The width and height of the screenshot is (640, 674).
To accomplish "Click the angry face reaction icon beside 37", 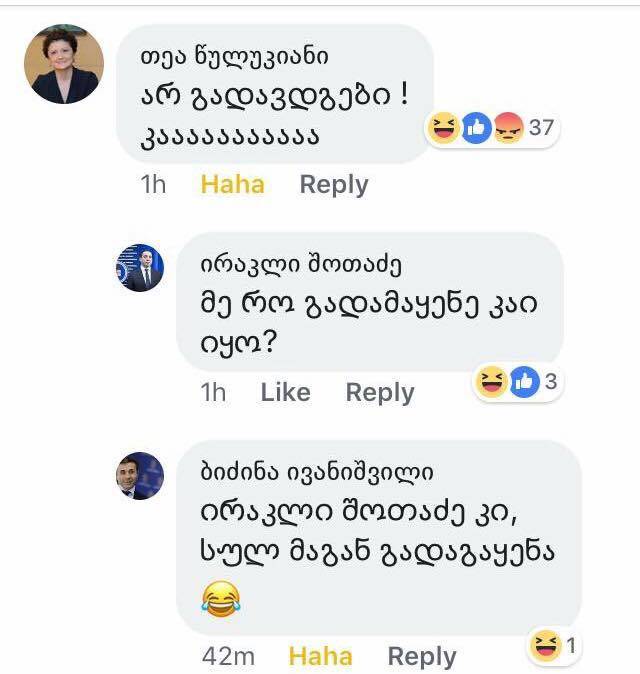I will tap(508, 128).
